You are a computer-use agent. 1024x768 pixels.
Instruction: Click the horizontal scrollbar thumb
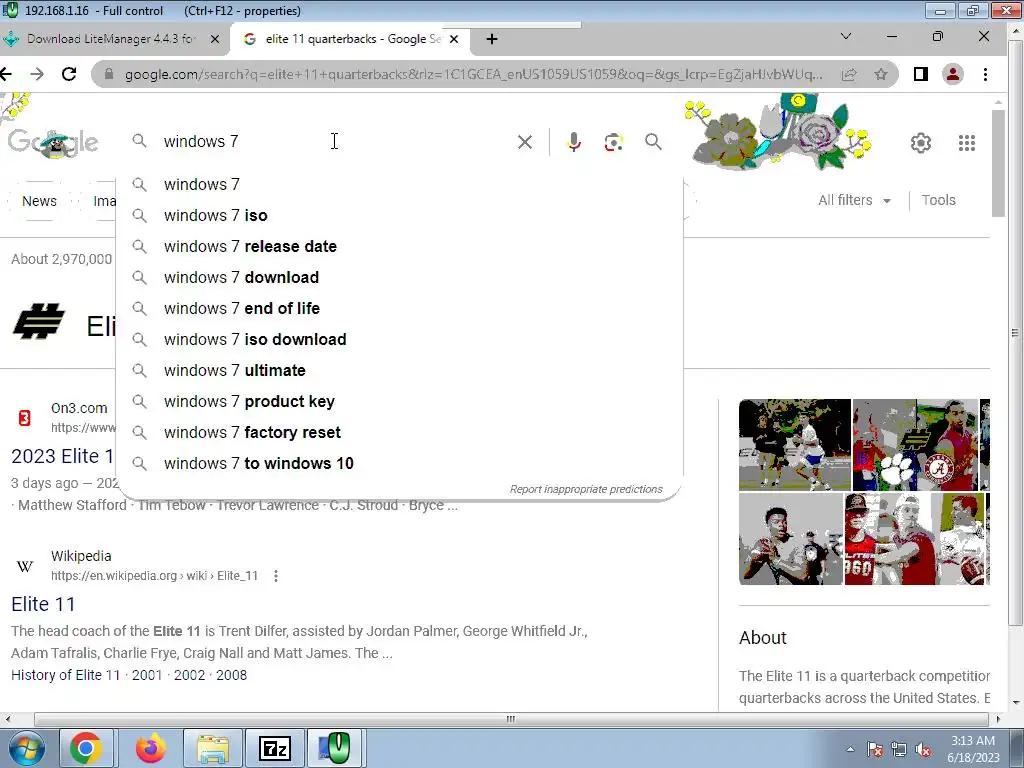point(511,719)
